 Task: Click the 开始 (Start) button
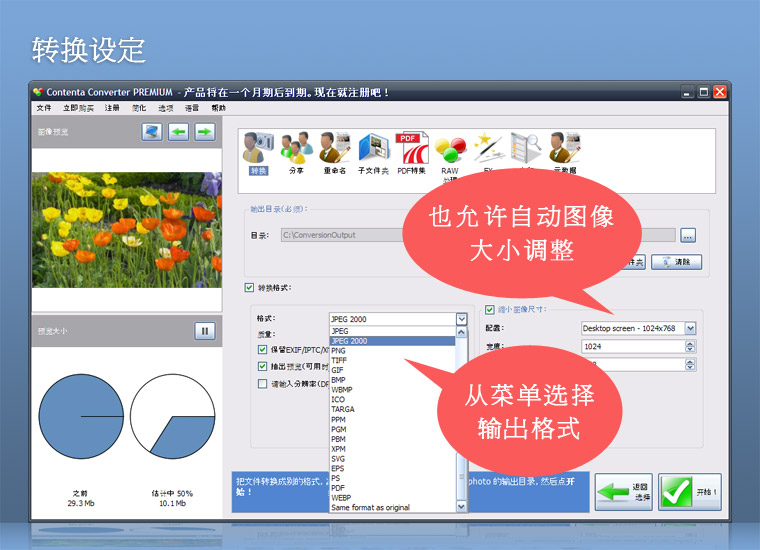(690, 493)
